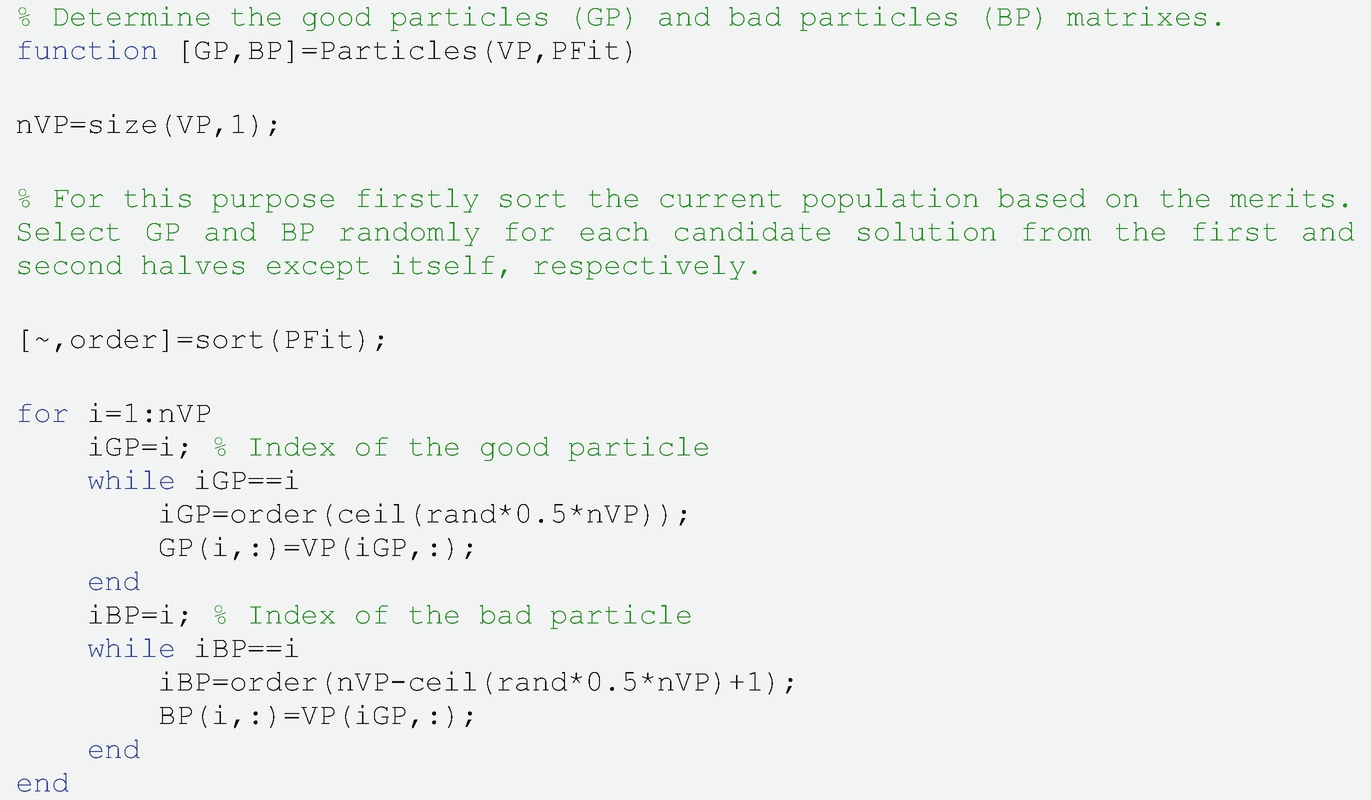Click the 'for' keyword in the for i=1:nVP line
This screenshot has width=1371, height=800.
pos(43,414)
